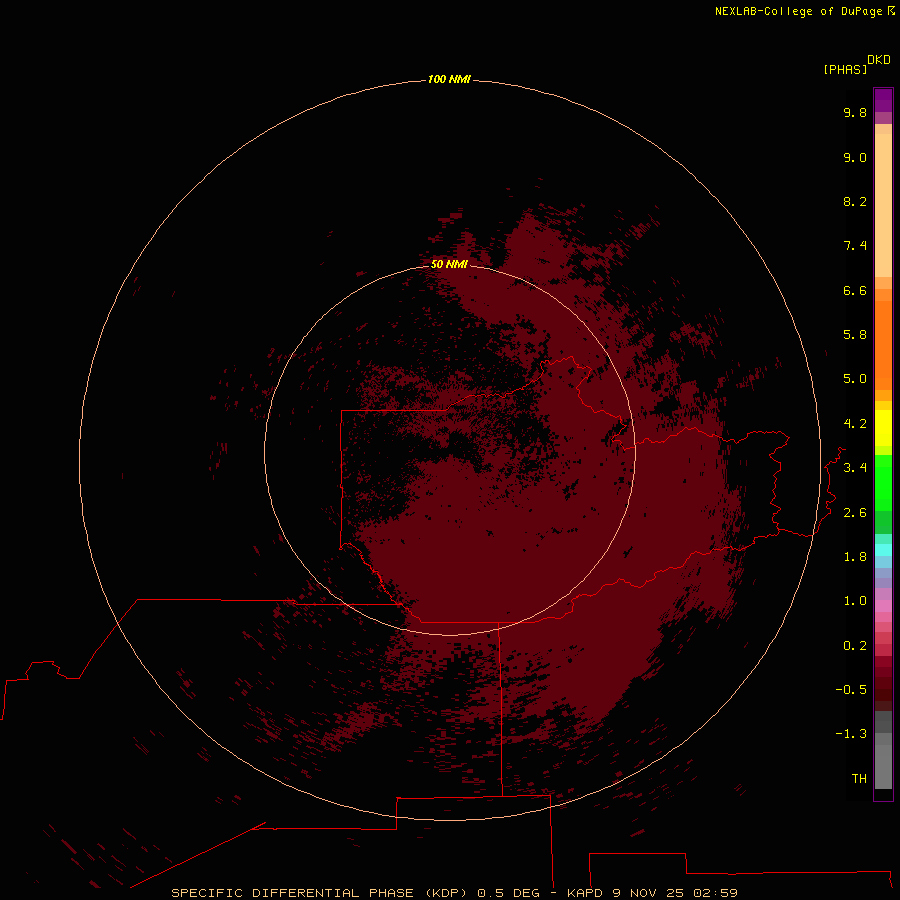Image resolution: width=900 pixels, height=900 pixels.
Task: Click the pink segment of the color bar
Action: (x=883, y=606)
